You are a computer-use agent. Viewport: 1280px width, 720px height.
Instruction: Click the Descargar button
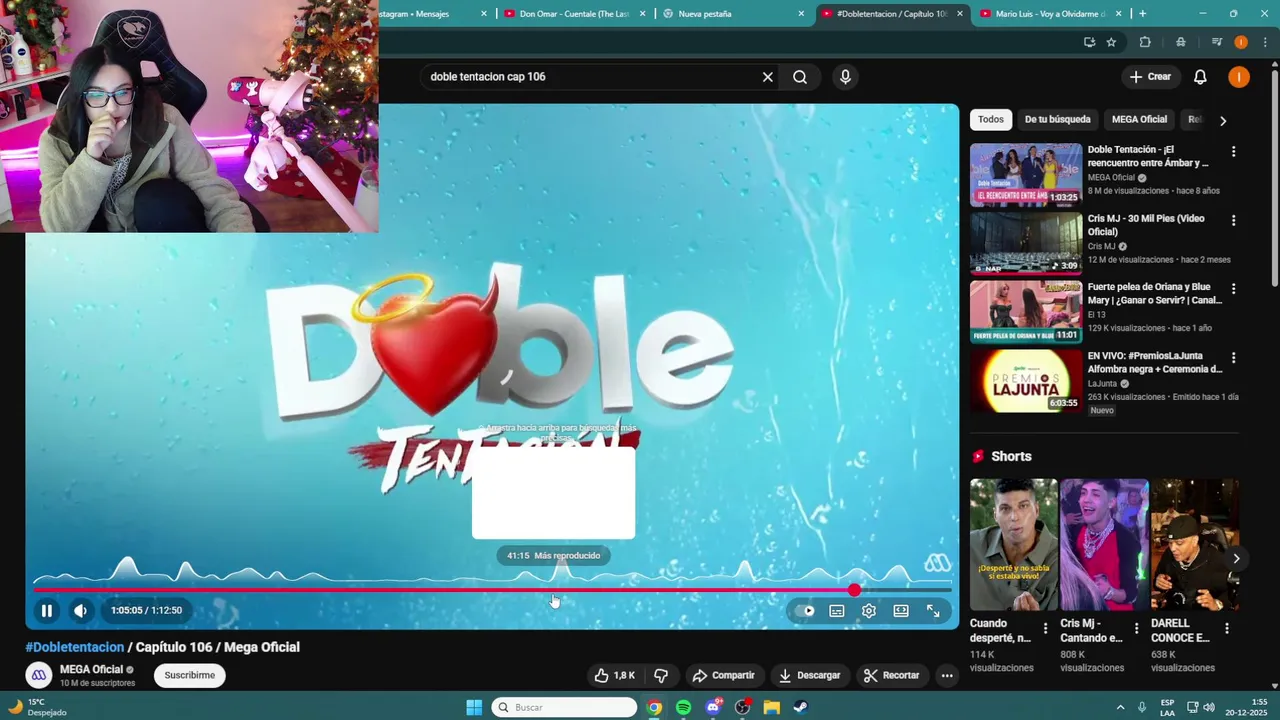tap(810, 675)
